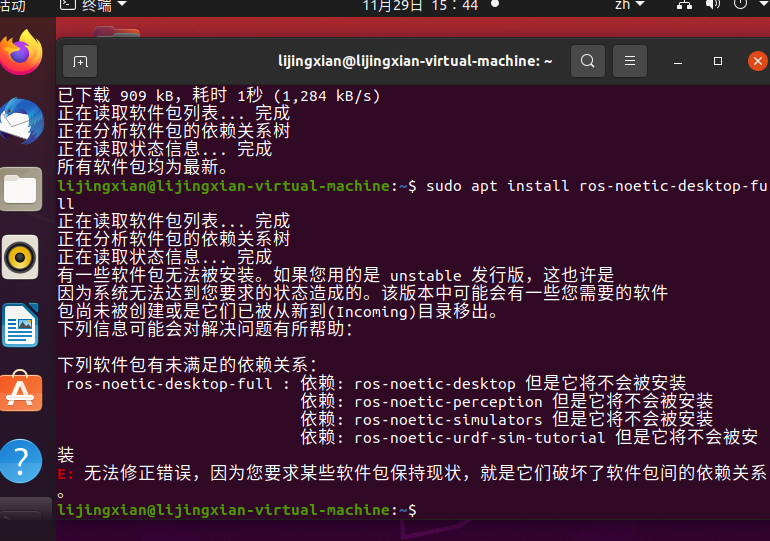Click the date and time 11月29日 15:44

pos(420,6)
